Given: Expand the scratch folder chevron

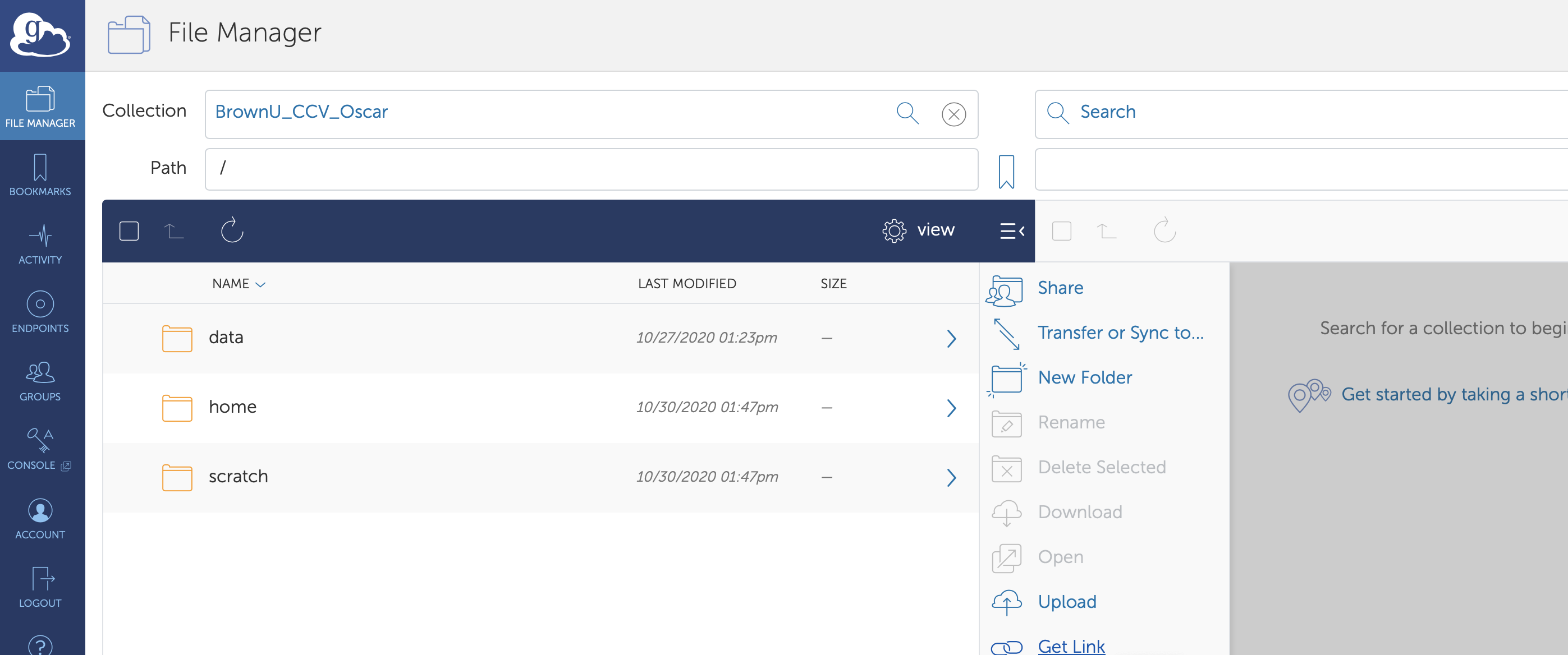Looking at the screenshot, I should (x=951, y=477).
